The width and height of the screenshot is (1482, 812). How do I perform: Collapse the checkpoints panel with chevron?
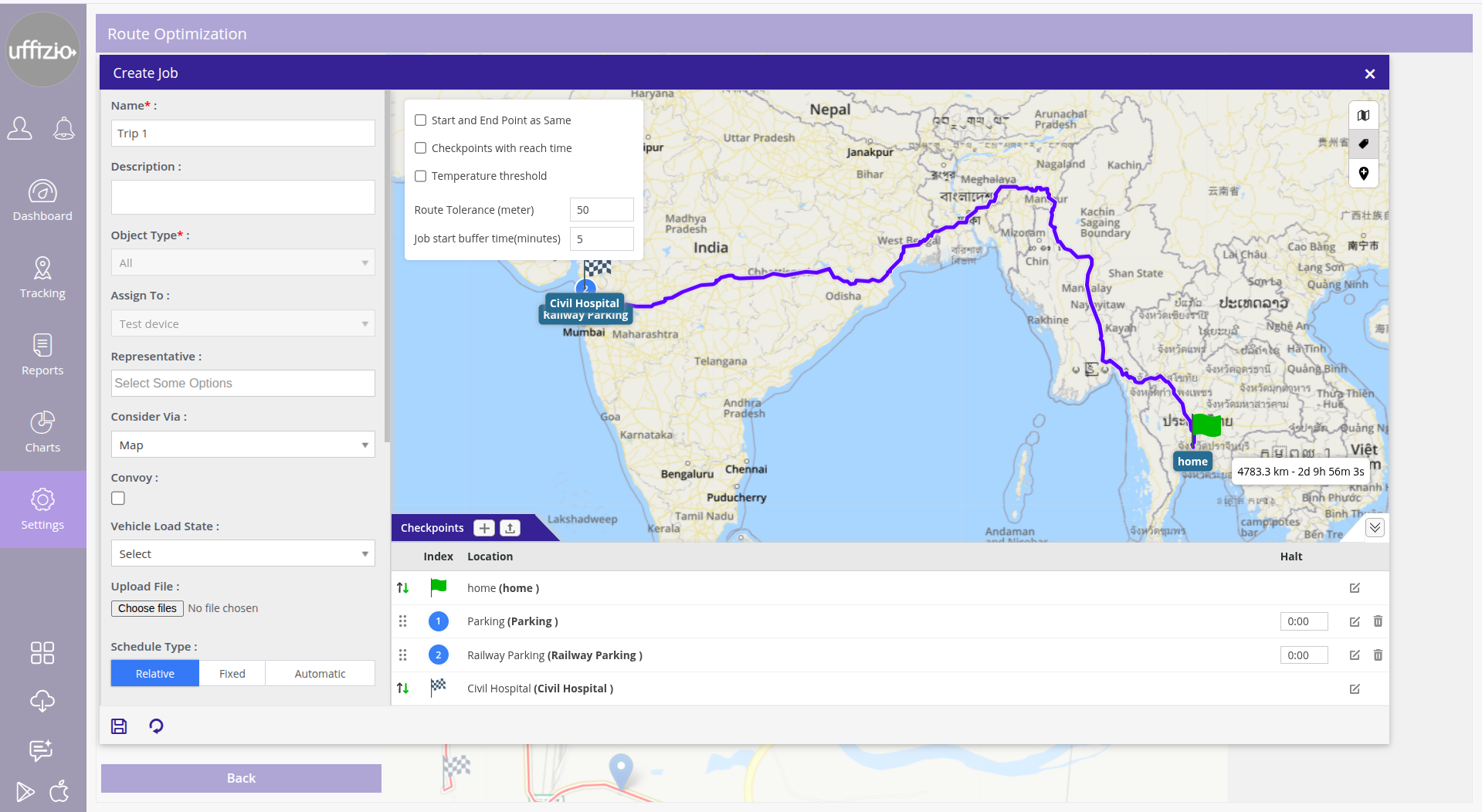click(1375, 528)
